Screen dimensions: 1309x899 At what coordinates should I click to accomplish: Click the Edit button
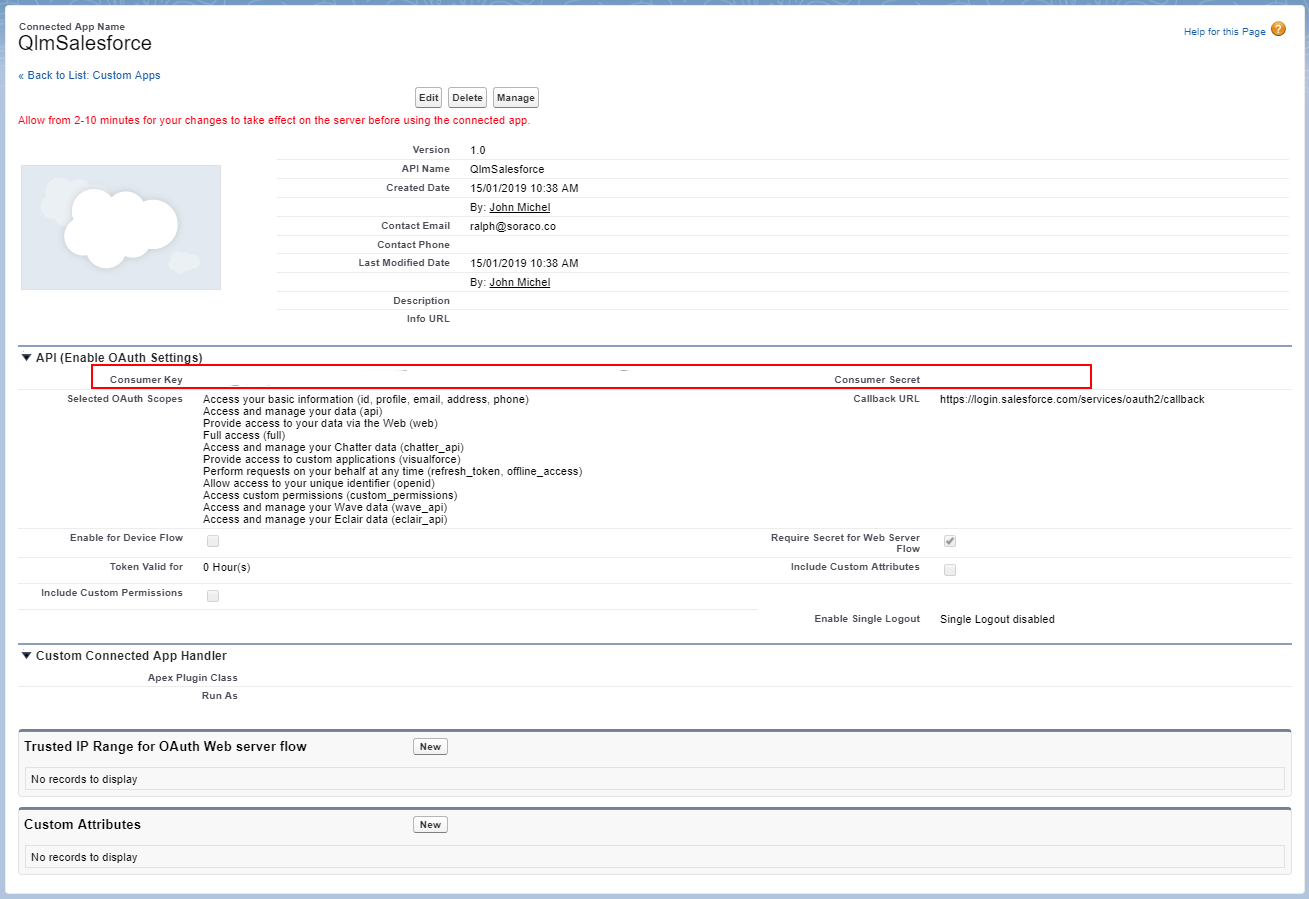coord(429,98)
